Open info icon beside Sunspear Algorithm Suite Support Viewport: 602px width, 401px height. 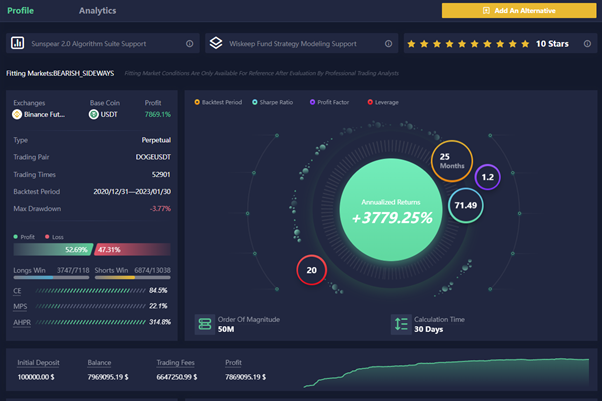(x=190, y=44)
